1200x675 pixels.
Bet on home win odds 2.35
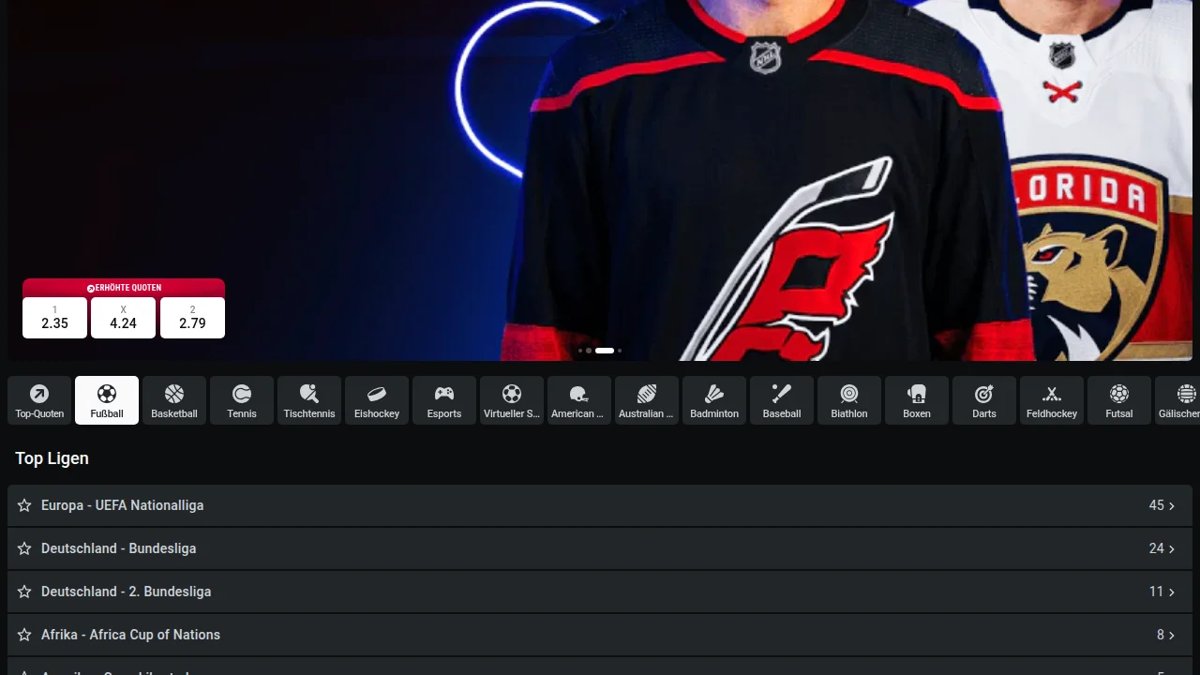(x=55, y=318)
